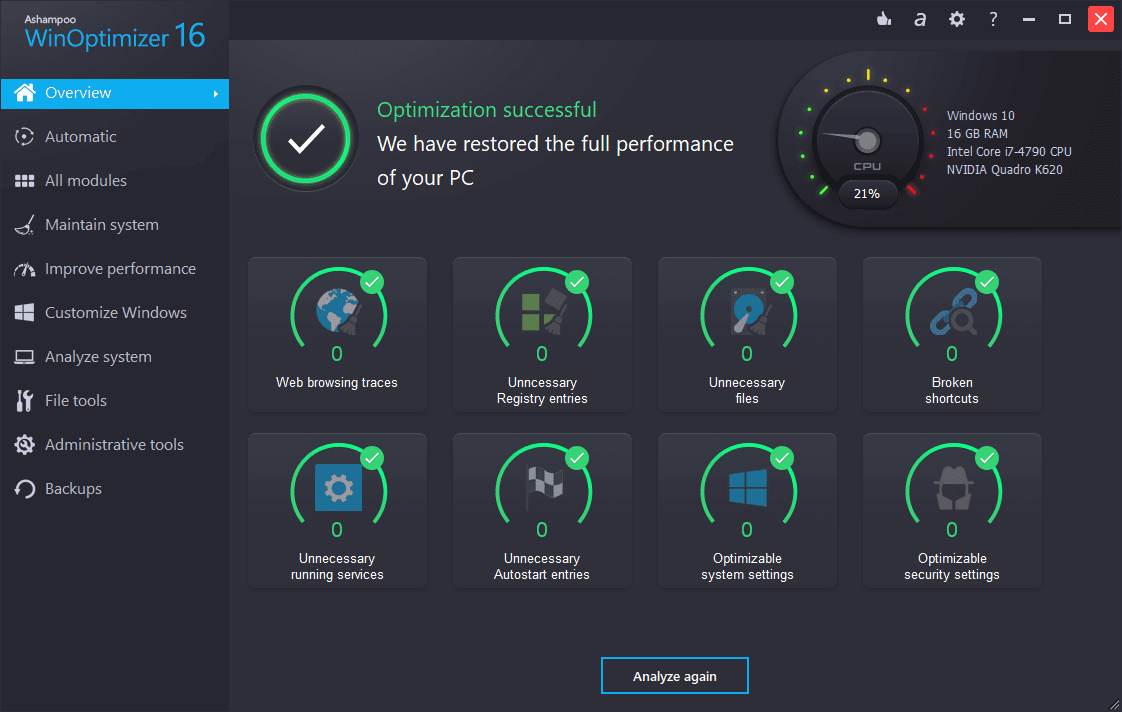Click the large green optimization checkmark circle
Screen dimensions: 1122x712
tap(306, 139)
